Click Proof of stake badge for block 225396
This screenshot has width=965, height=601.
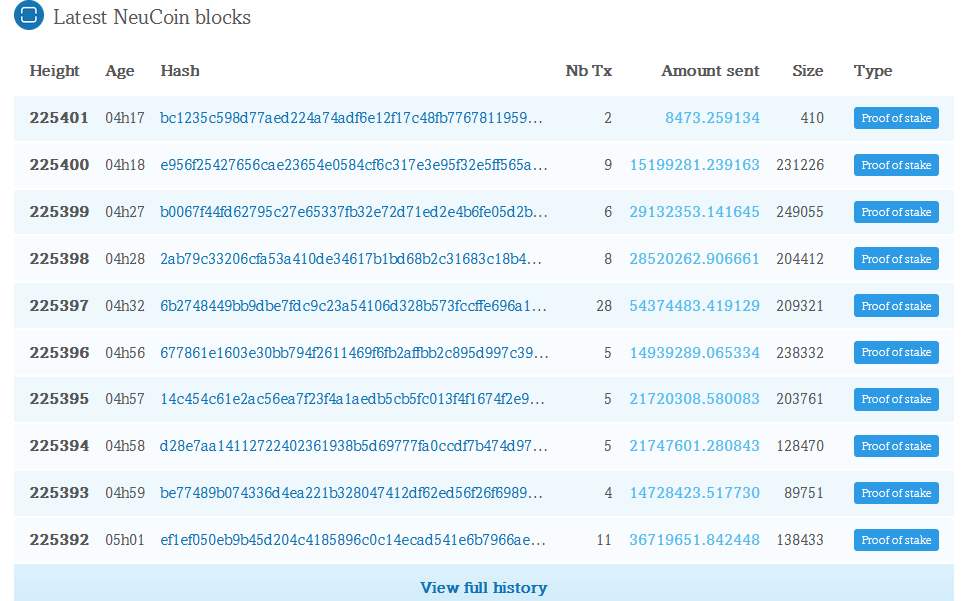click(896, 352)
